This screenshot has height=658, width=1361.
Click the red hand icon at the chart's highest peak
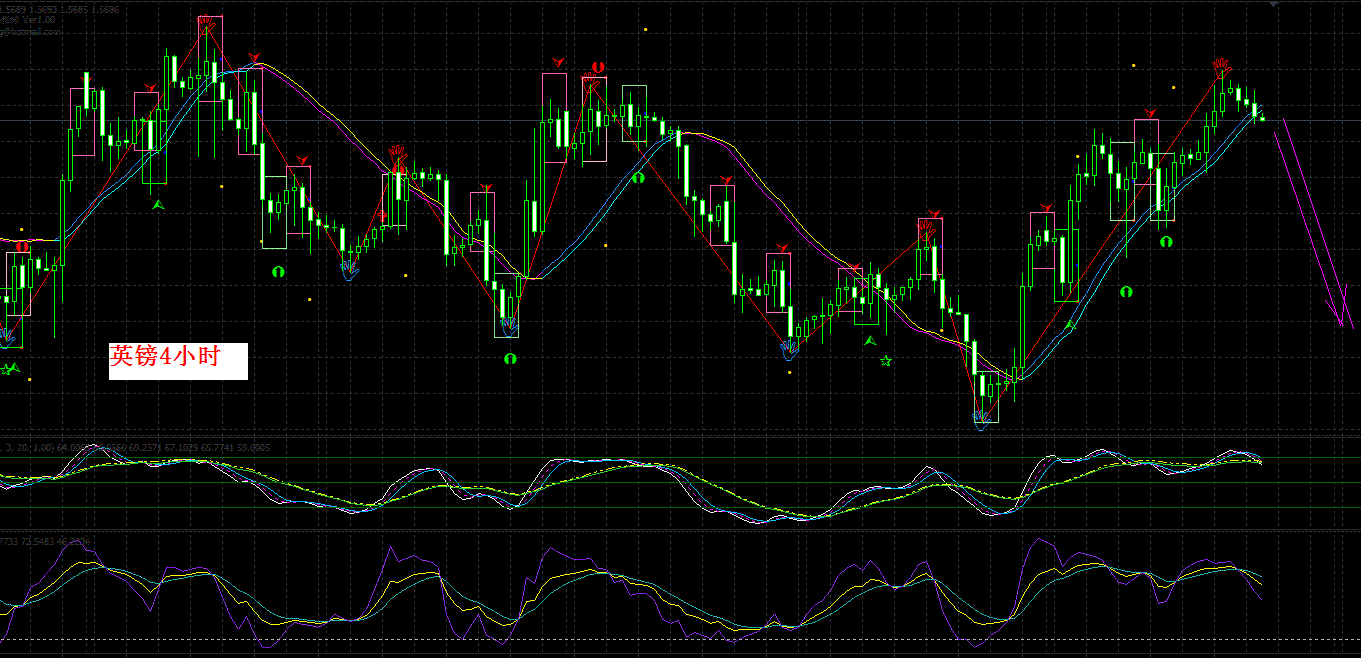[x=207, y=20]
